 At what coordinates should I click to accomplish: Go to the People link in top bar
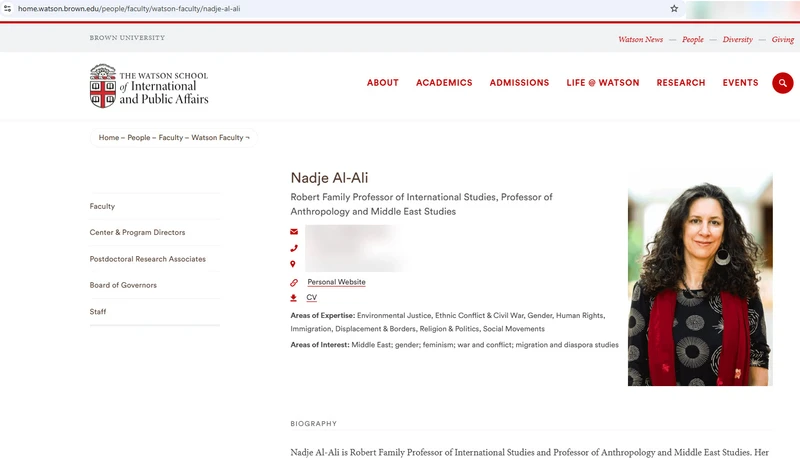point(693,39)
